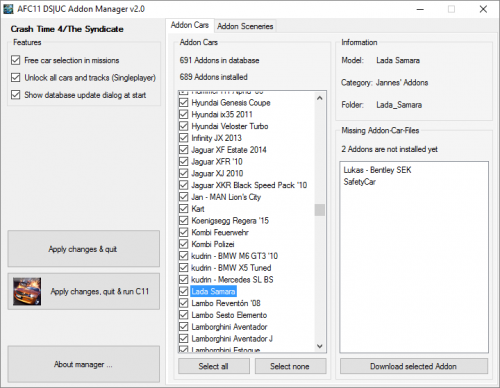Uncheck the Lada Samara checkbox
Screen dimensions: 500x388
click(x=184, y=292)
